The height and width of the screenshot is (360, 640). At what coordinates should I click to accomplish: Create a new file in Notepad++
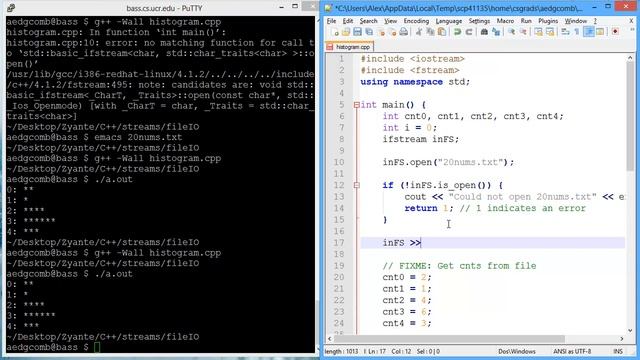335,32
